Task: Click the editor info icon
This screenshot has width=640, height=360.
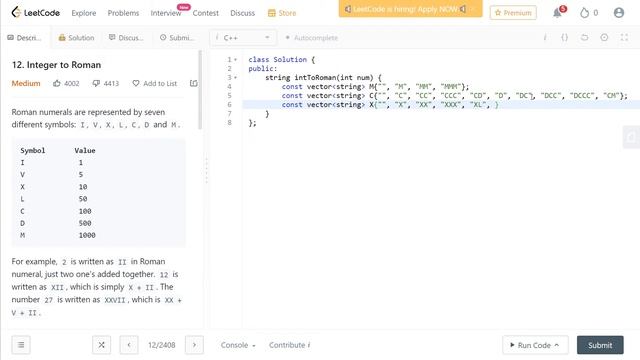Action: (545, 38)
